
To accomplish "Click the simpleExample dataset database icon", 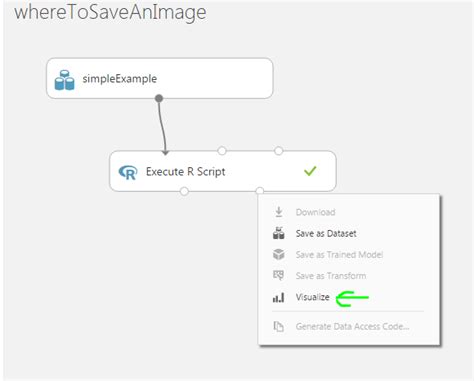I will coord(64,80).
